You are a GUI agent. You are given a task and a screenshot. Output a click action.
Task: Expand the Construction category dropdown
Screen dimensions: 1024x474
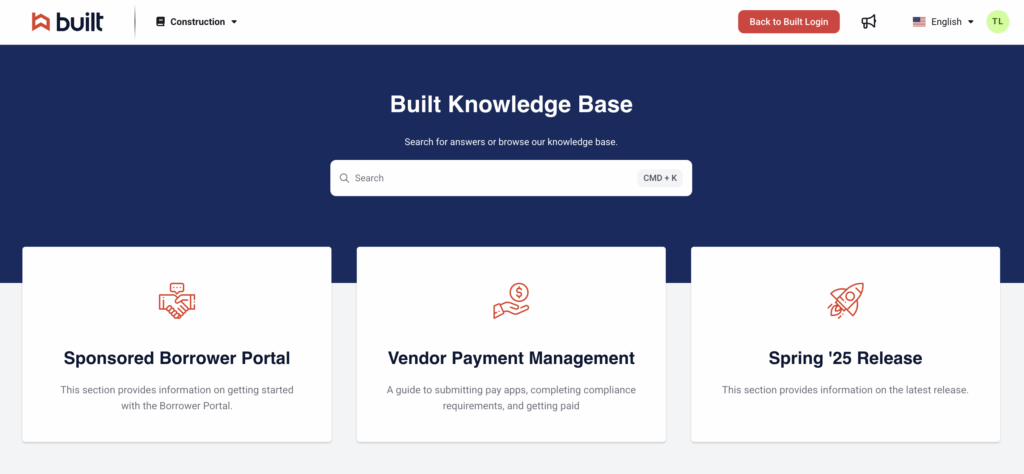tap(197, 22)
